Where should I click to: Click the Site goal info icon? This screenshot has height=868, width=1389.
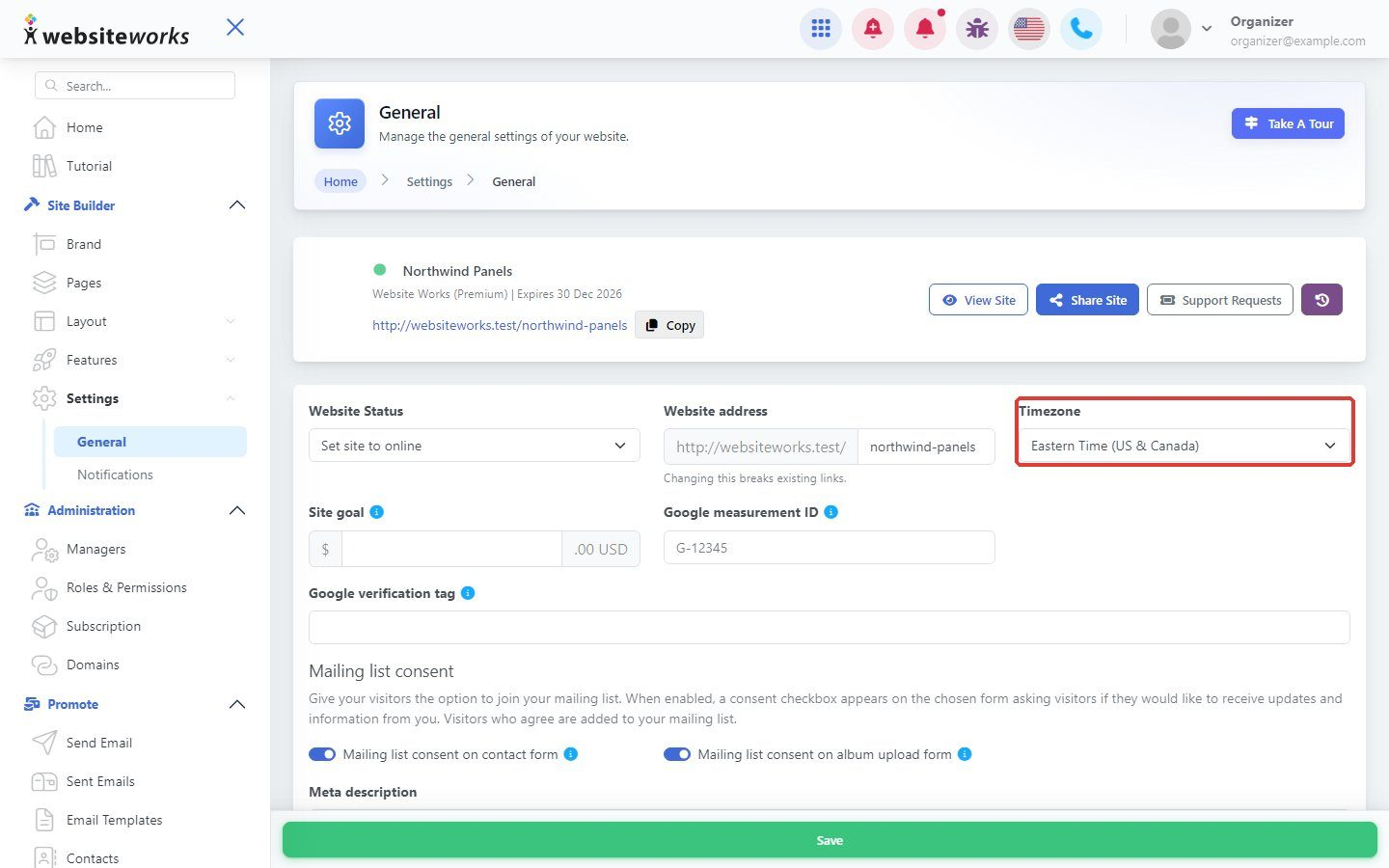[377, 512]
